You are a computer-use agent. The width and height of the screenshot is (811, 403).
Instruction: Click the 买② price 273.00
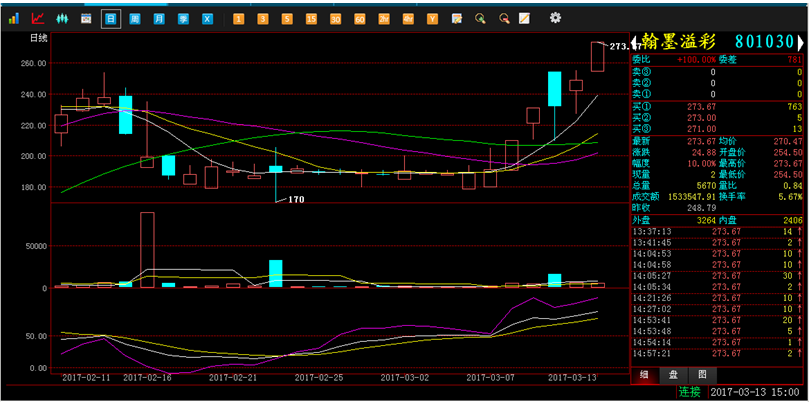[x=701, y=118]
